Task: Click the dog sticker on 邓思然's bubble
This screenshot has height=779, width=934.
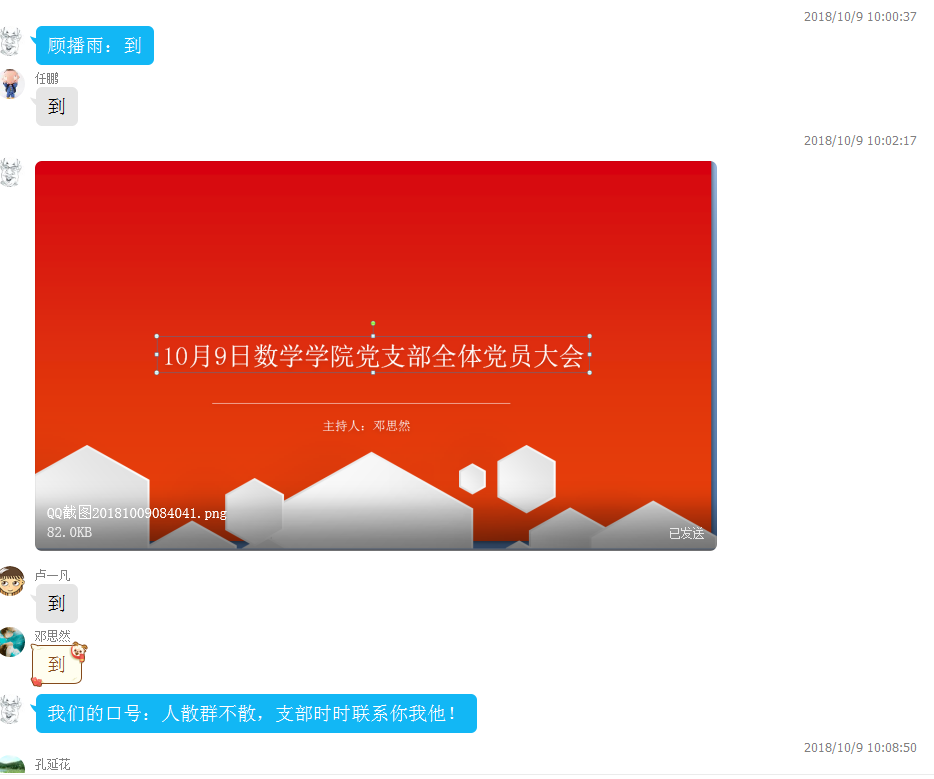Action: coord(78,652)
